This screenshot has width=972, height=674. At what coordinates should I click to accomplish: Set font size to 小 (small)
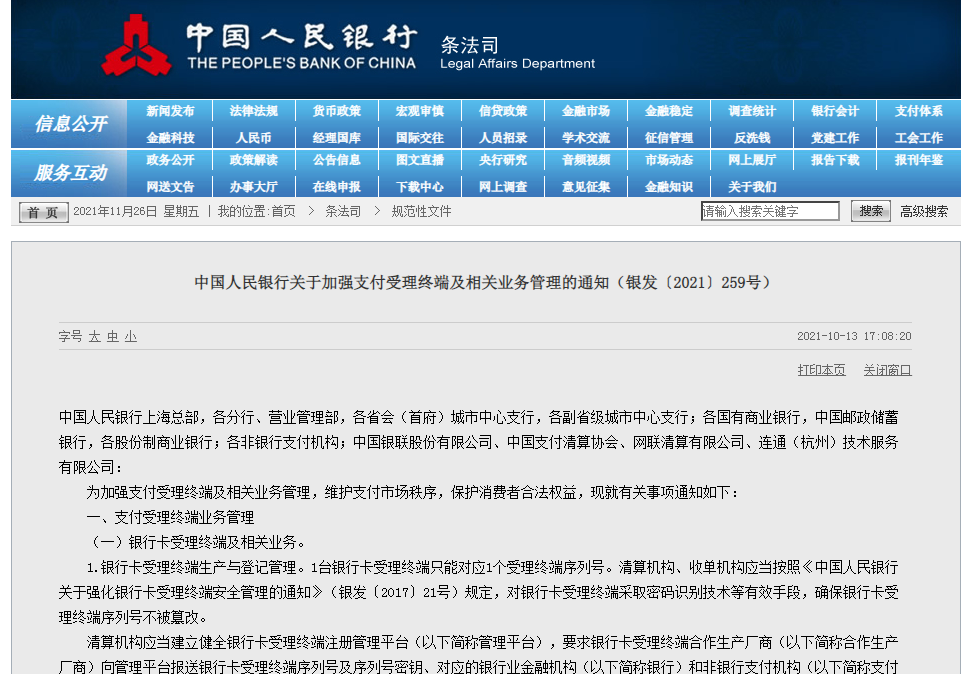tap(131, 337)
